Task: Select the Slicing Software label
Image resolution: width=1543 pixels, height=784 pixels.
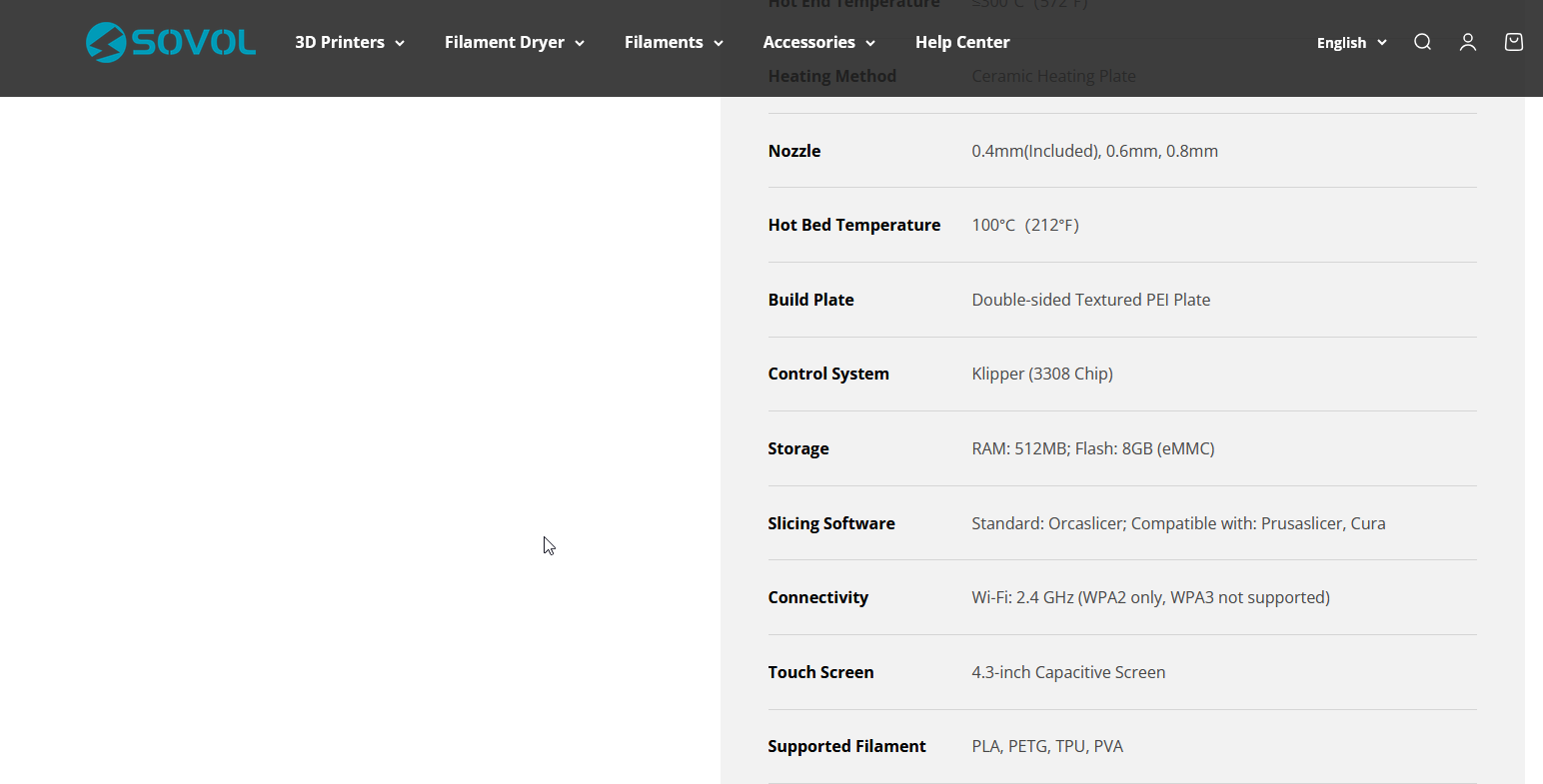Action: point(831,523)
